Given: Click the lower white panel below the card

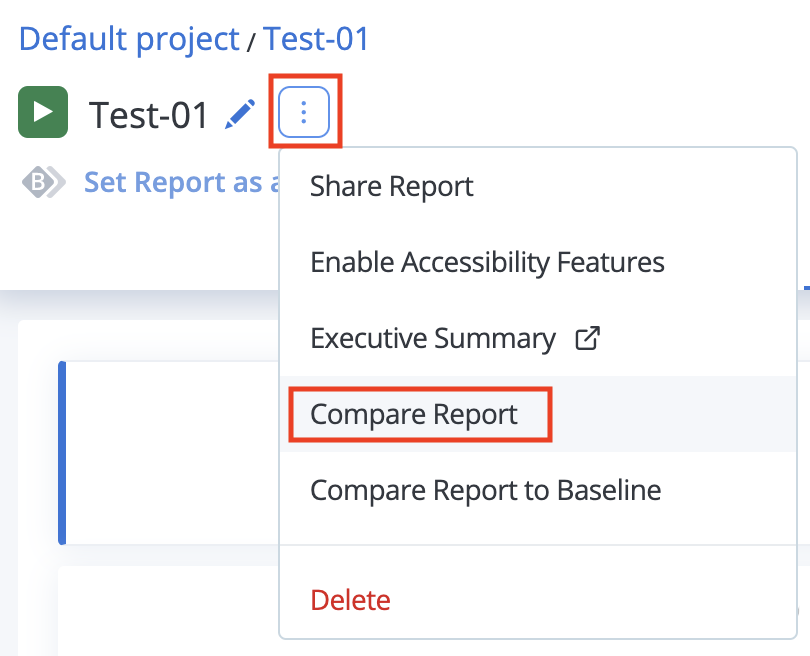Looking at the screenshot, I should [x=169, y=611].
